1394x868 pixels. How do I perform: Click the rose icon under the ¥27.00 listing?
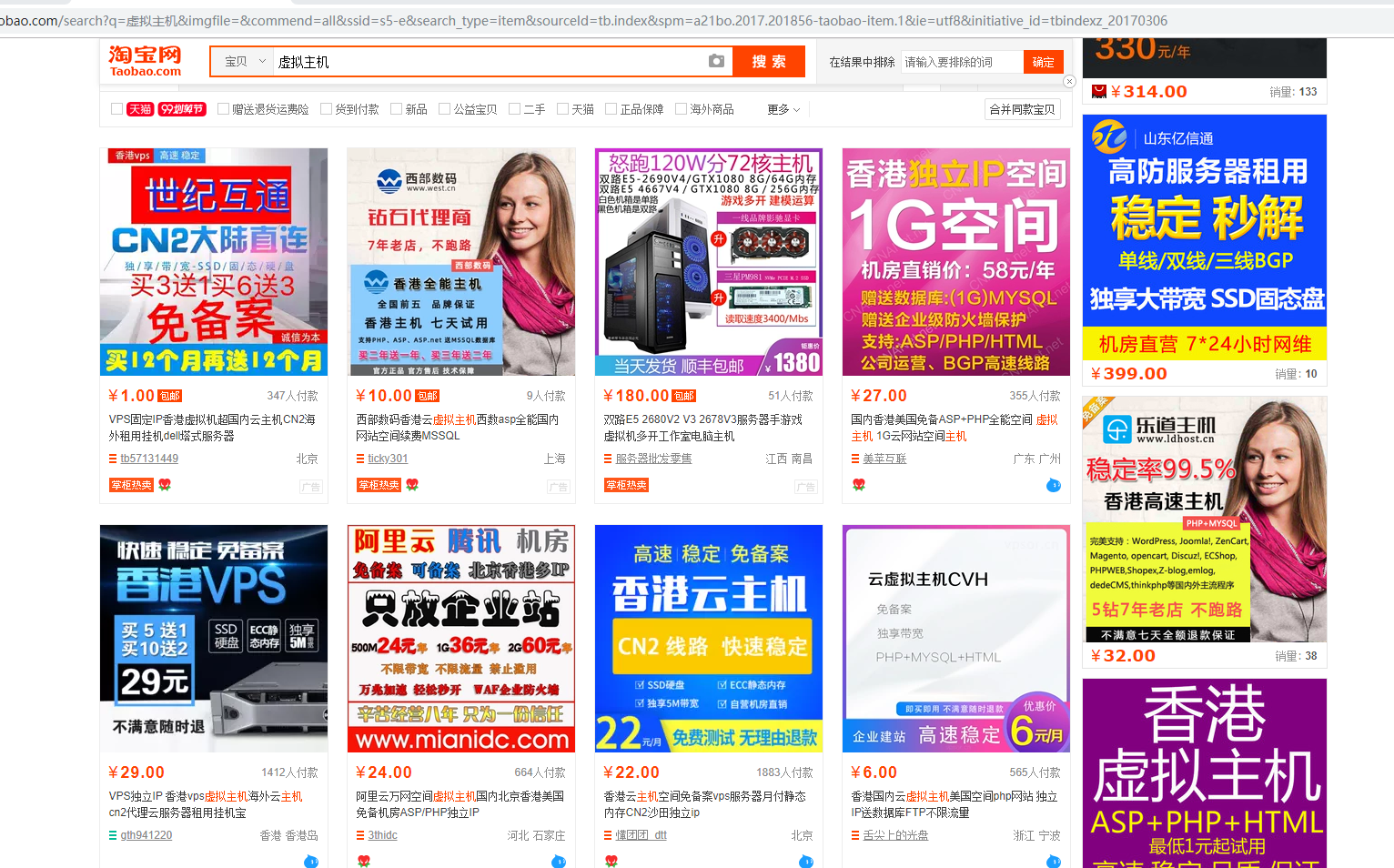(858, 485)
